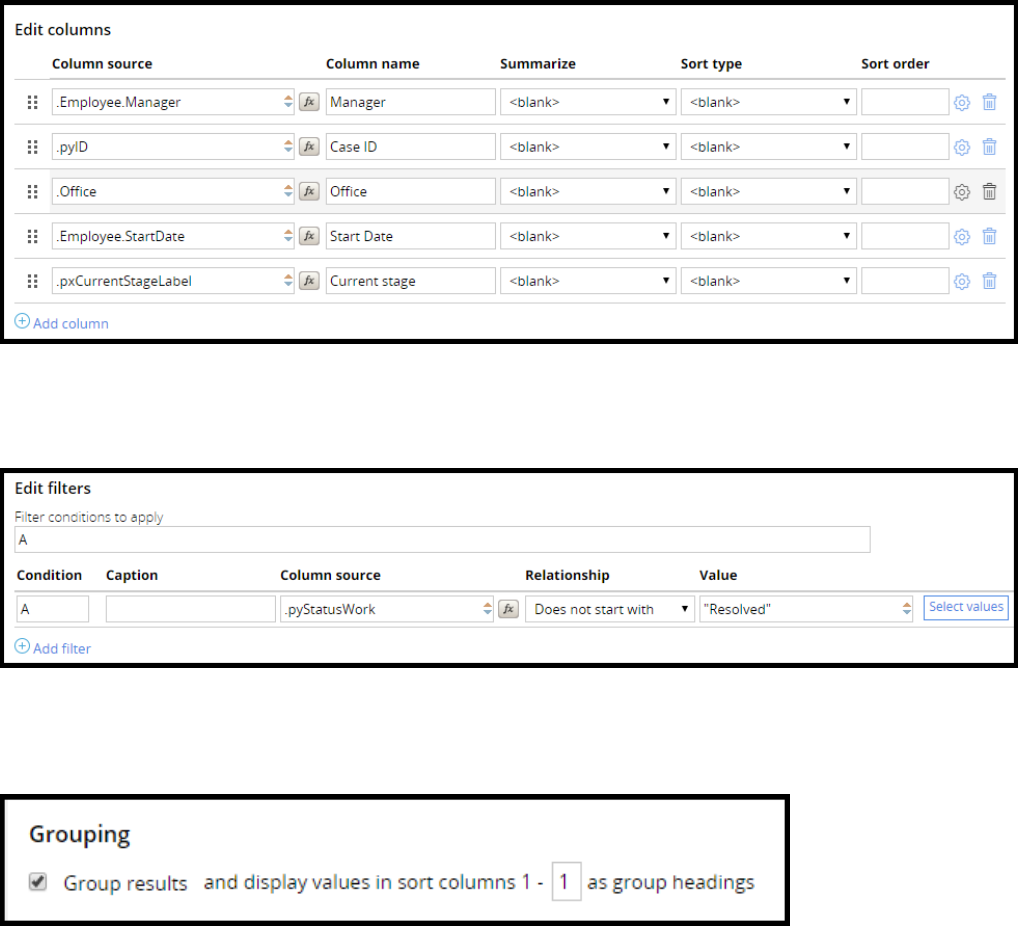Open settings gear for Office column
Viewport: 1018px width, 926px height.
click(962, 192)
